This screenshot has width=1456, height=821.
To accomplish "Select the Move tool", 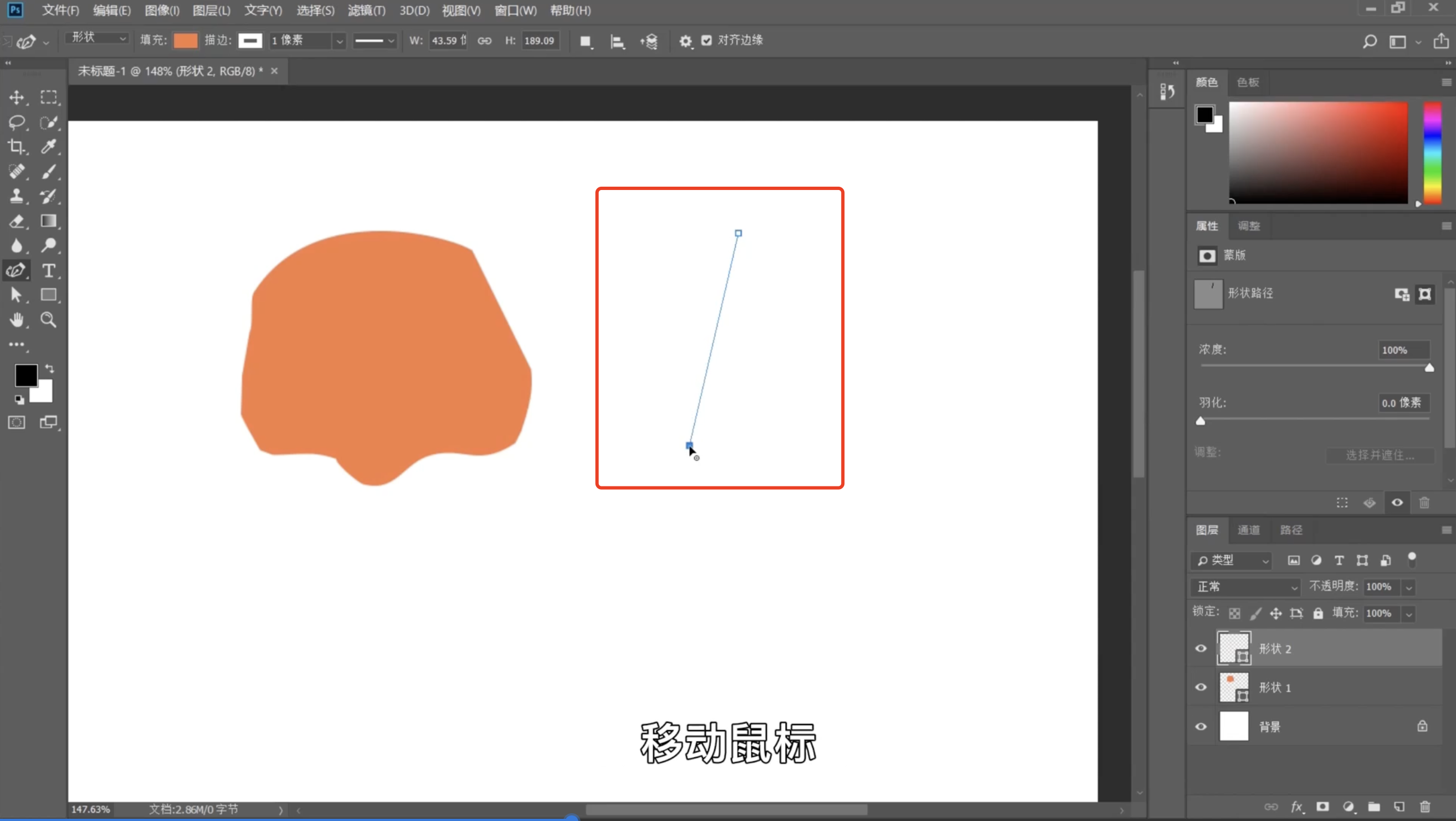I will [17, 98].
